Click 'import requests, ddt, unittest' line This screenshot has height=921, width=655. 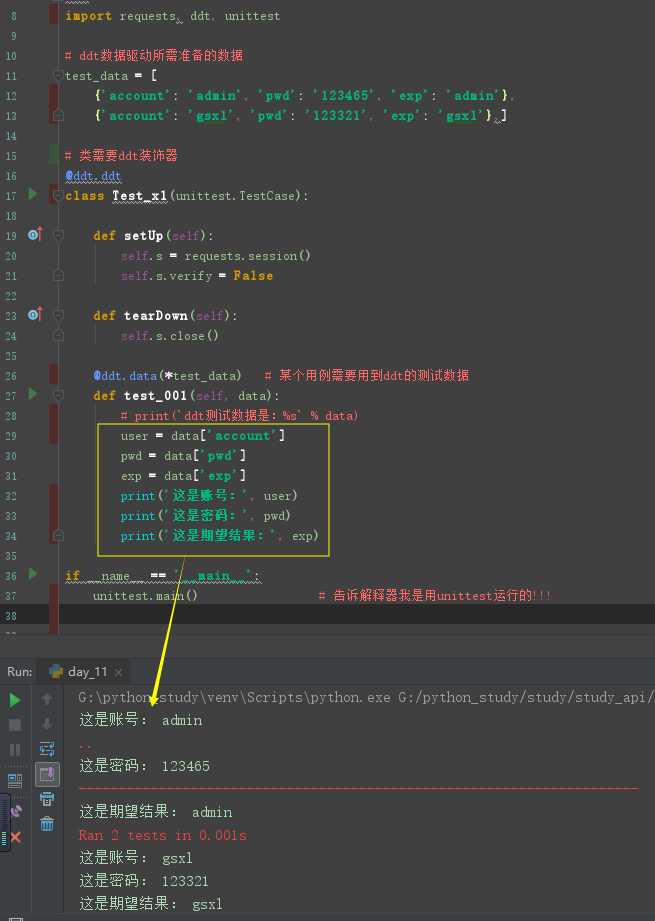173,16
